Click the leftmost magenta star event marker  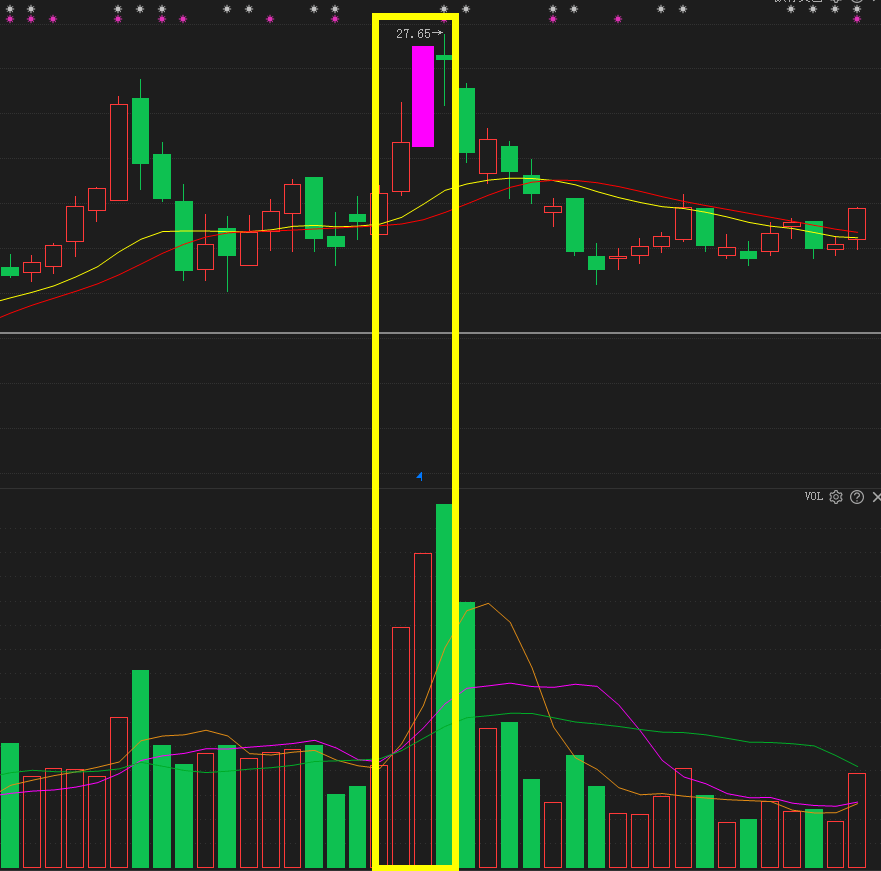(10, 19)
